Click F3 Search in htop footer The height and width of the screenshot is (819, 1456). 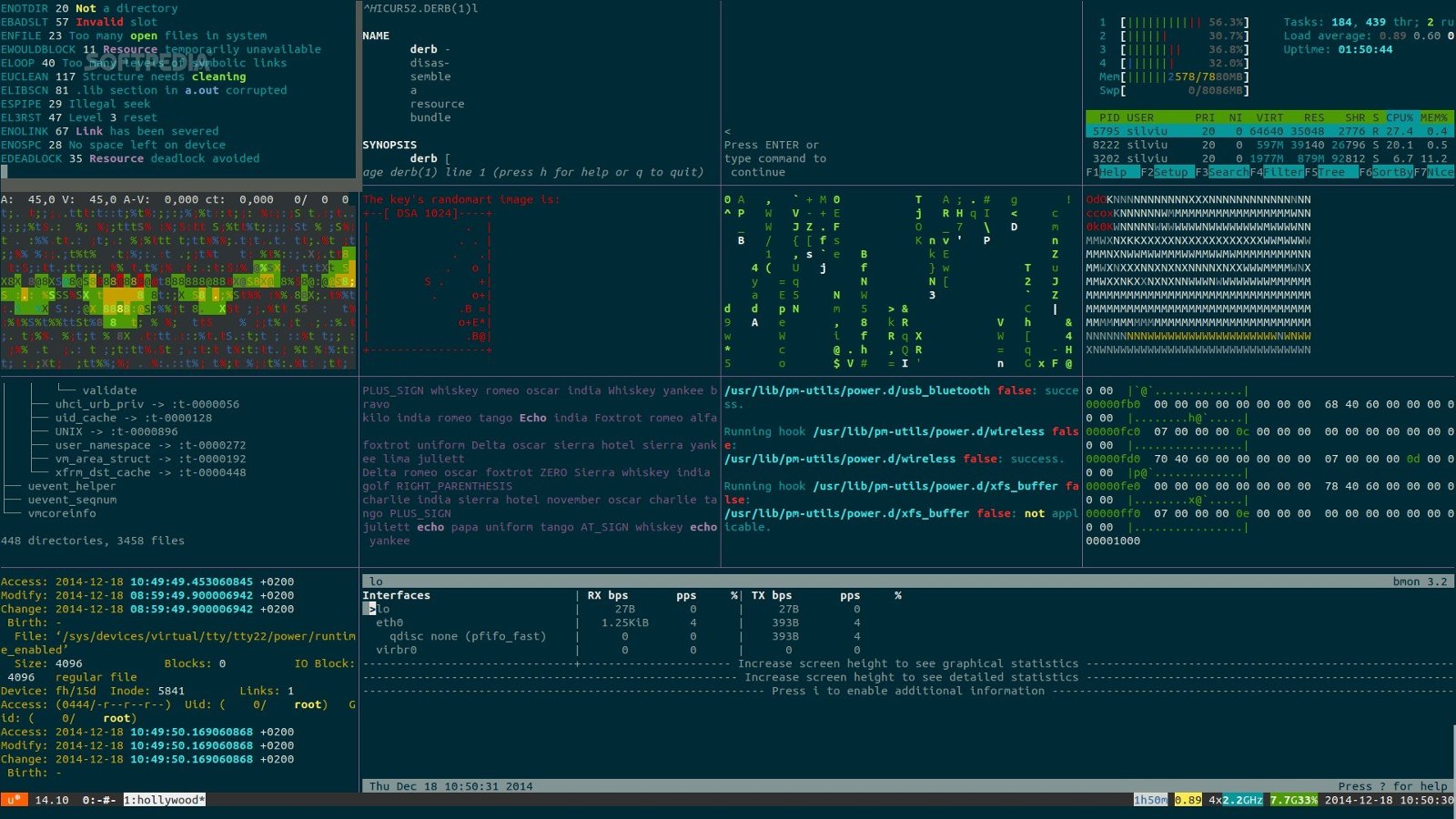1228,172
